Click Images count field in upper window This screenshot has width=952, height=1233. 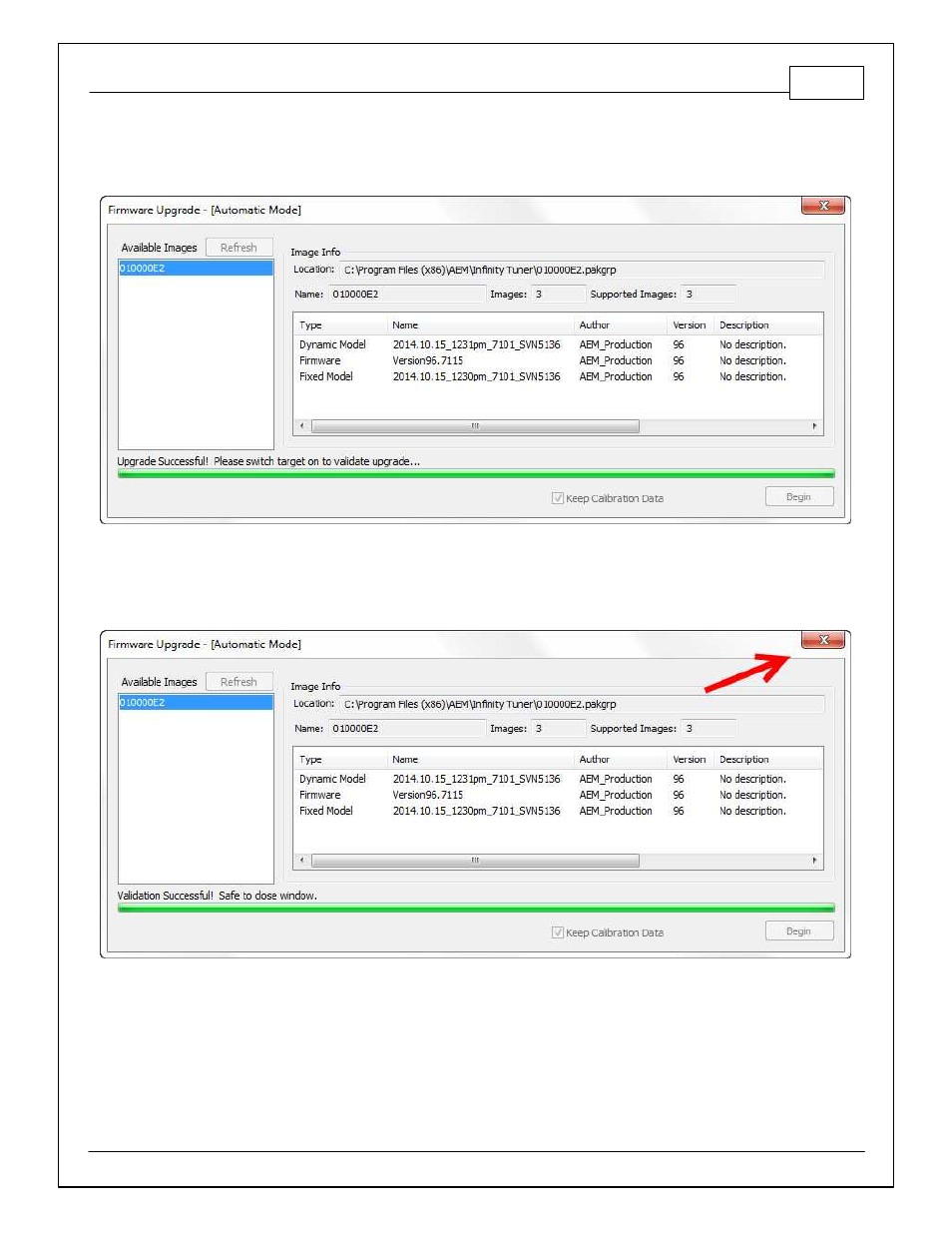(558, 295)
